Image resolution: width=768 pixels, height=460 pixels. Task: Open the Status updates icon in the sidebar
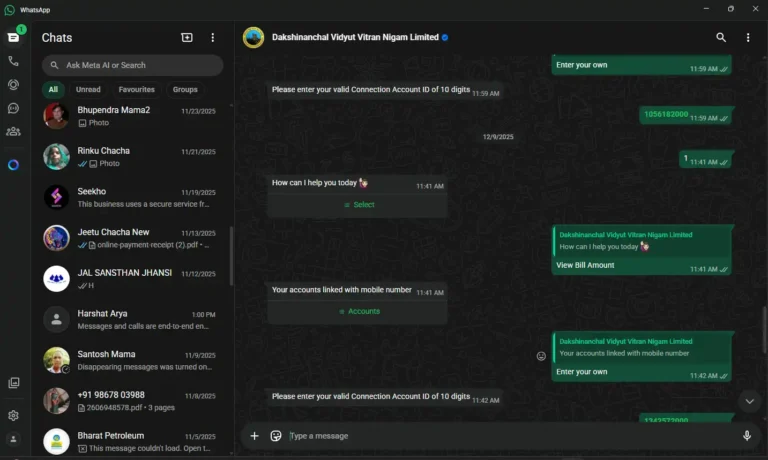(13, 85)
